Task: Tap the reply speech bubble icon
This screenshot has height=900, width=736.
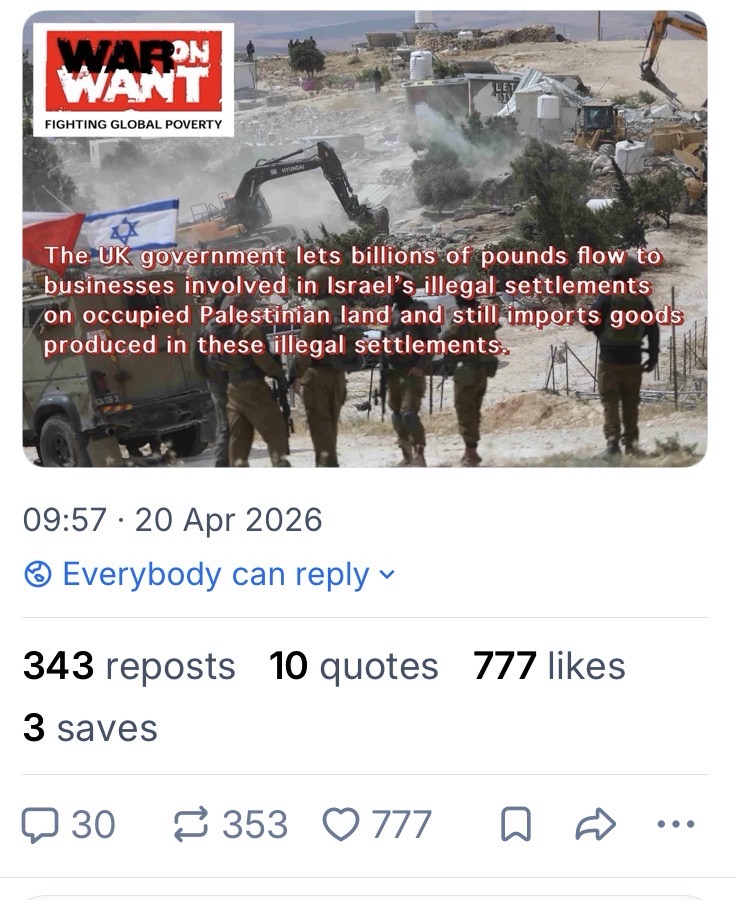Action: (x=40, y=825)
